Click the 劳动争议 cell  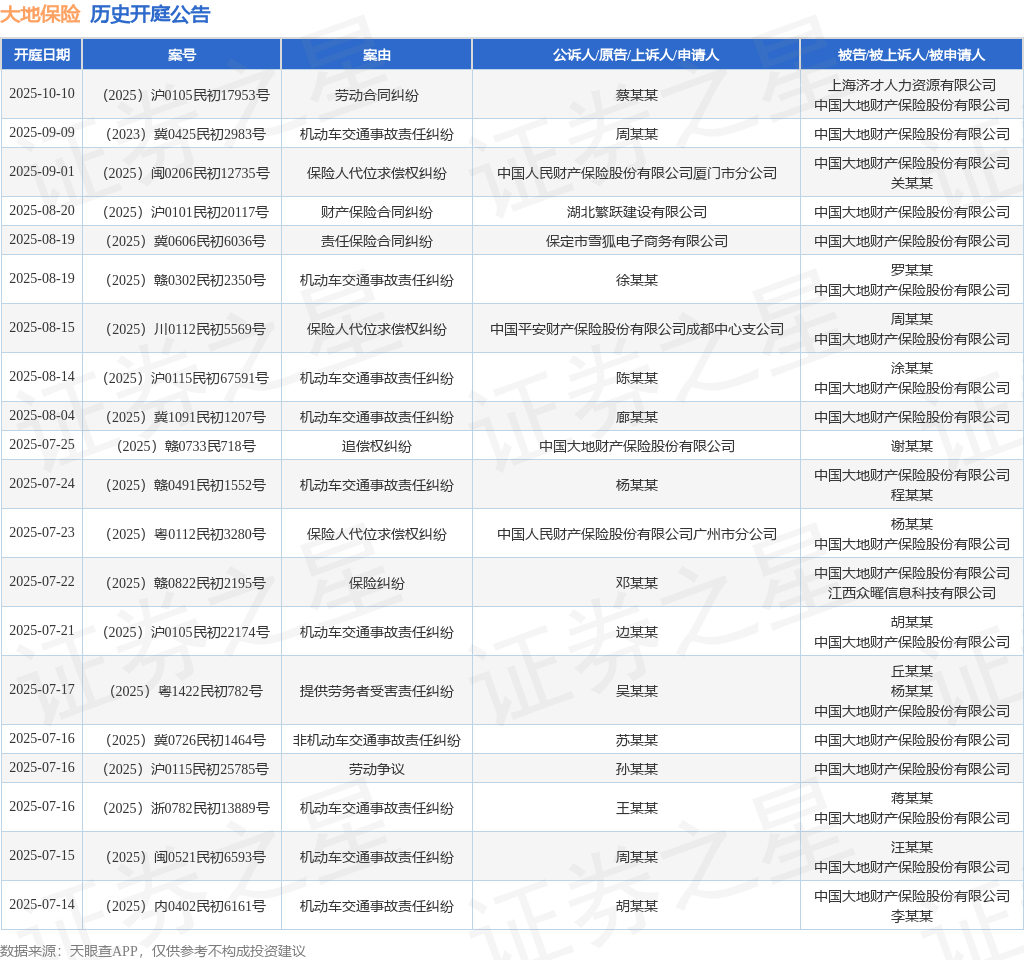coord(377,770)
